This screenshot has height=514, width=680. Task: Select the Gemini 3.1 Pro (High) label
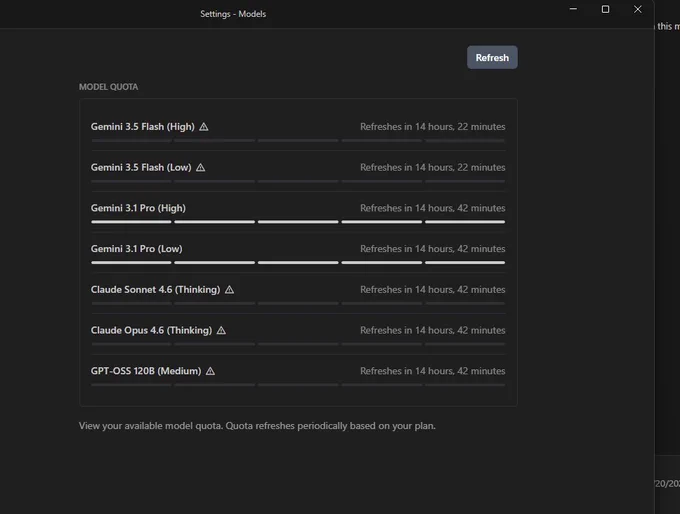[x=138, y=208]
